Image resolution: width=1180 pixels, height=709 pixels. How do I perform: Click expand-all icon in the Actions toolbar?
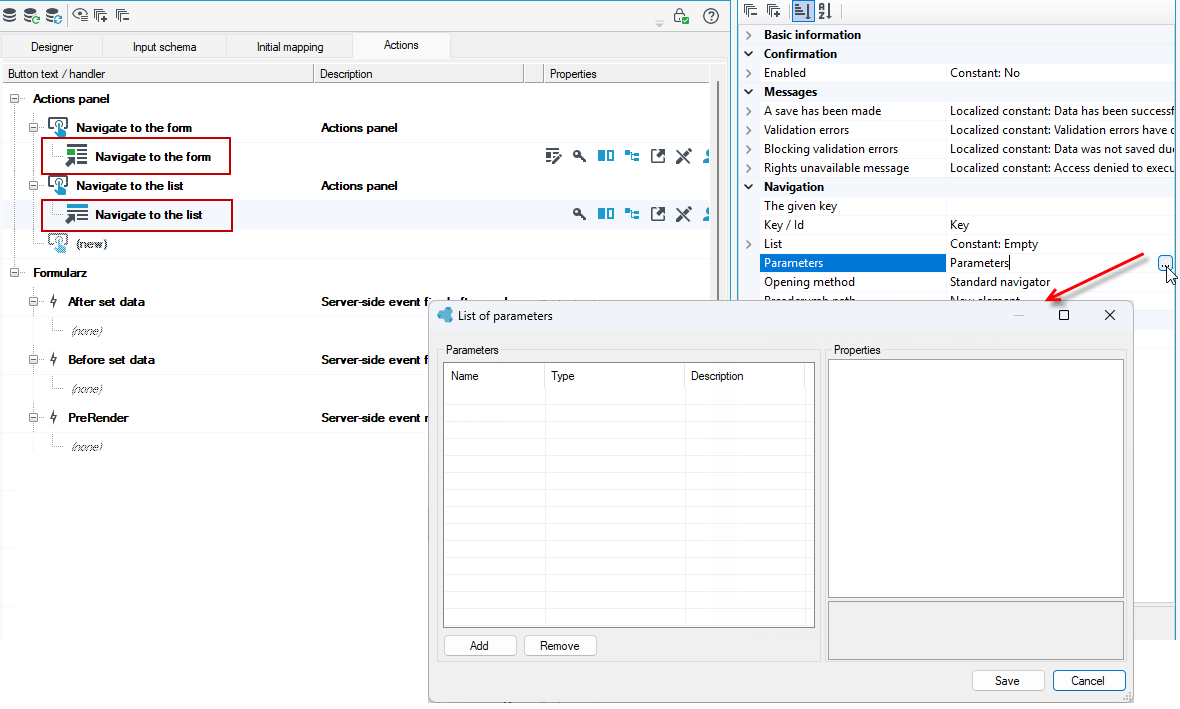coord(100,15)
